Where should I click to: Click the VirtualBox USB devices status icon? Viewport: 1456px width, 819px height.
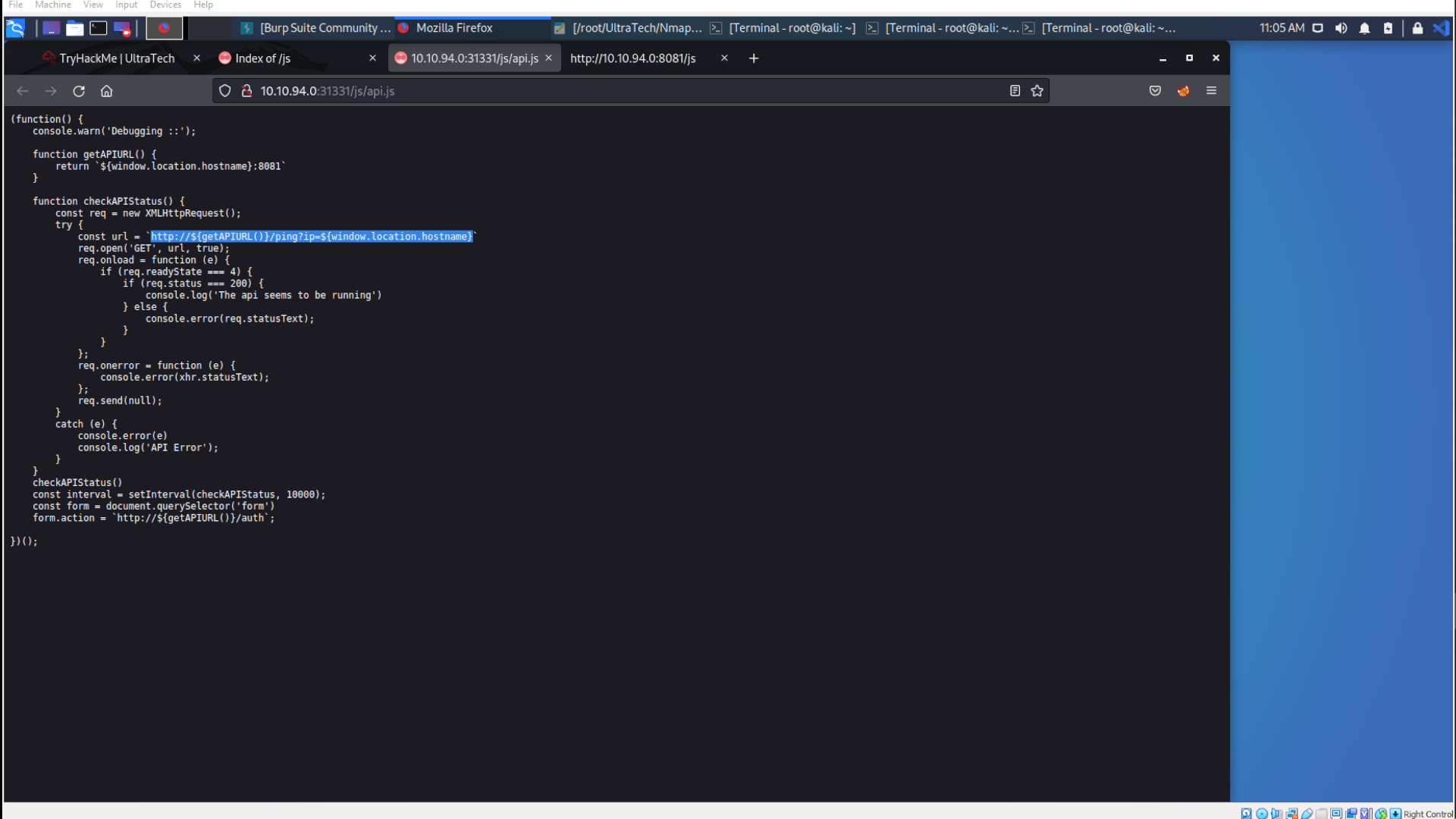point(1307,813)
